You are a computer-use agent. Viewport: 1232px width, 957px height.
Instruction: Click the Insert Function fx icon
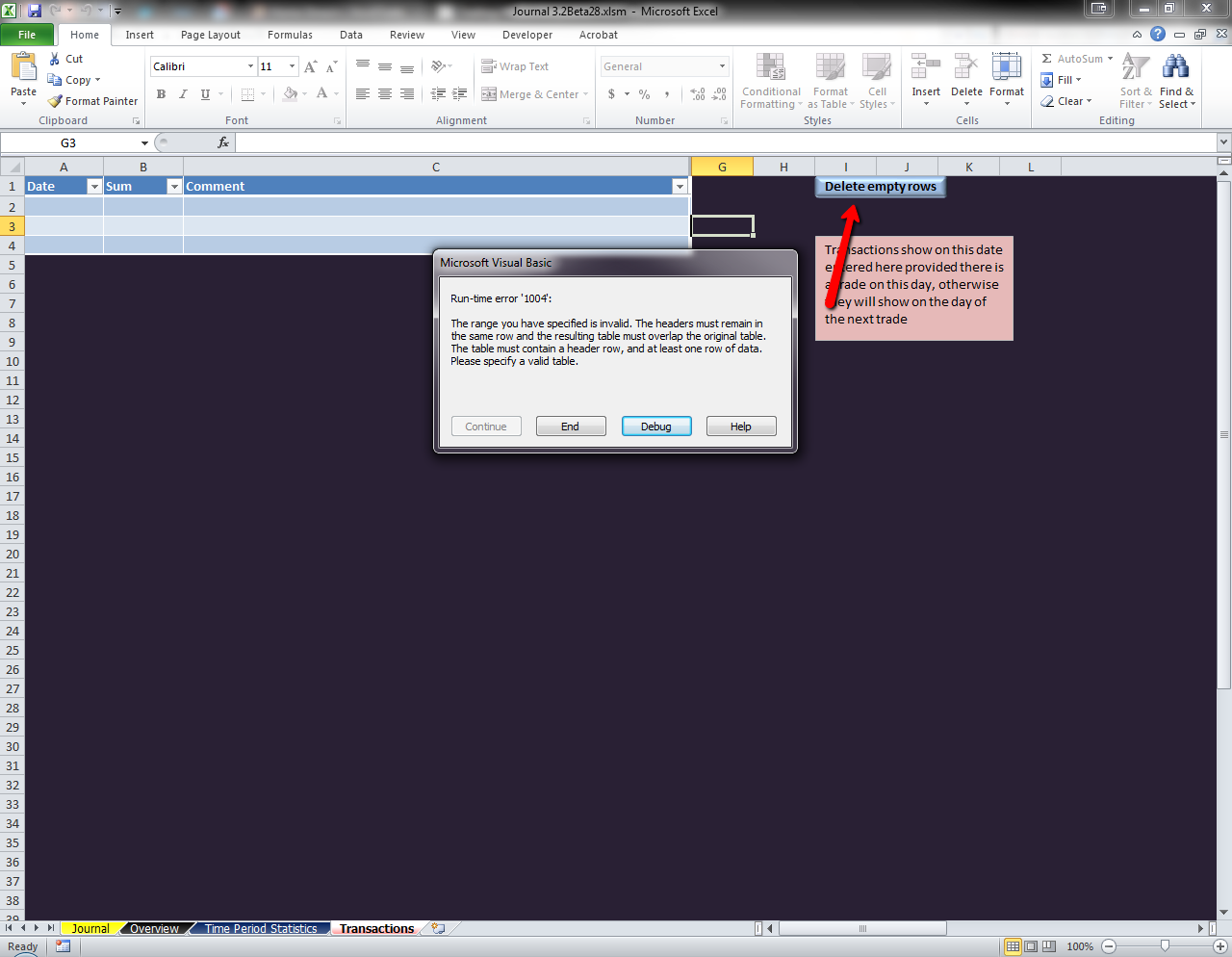tap(223, 142)
